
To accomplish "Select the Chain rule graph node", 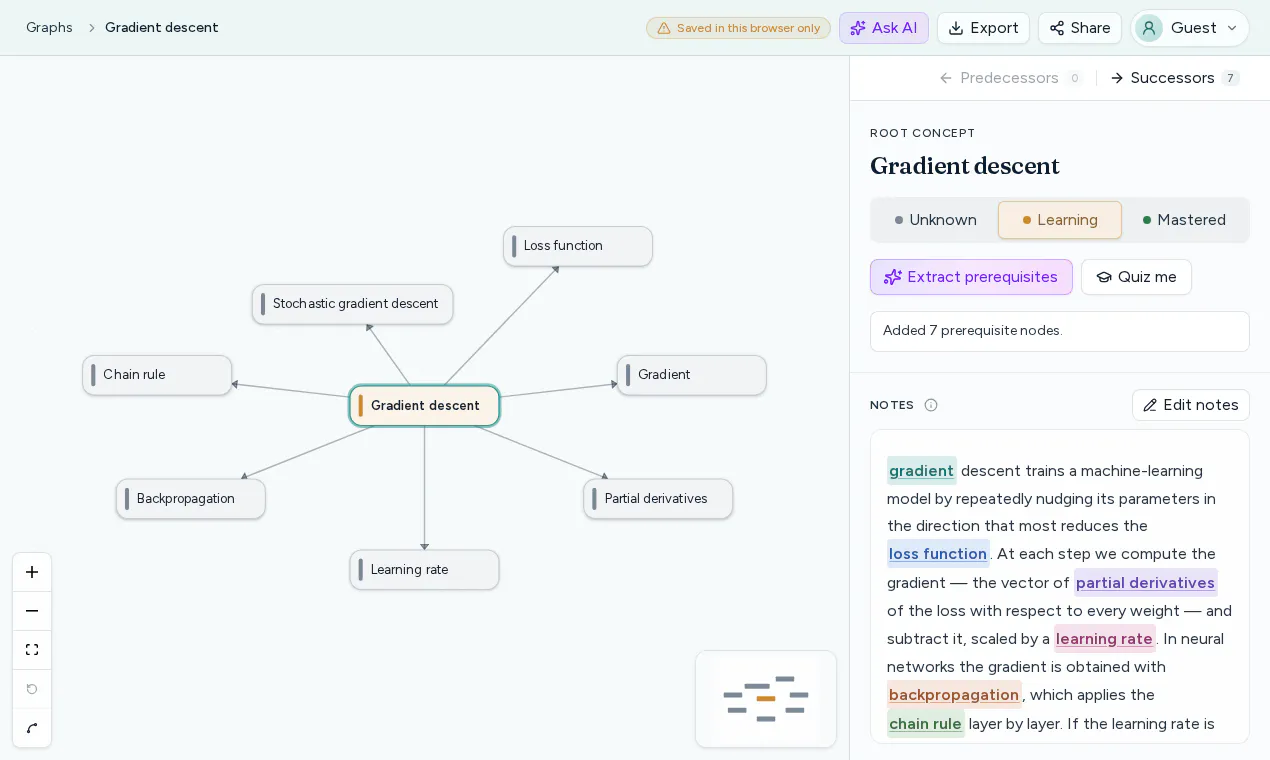I will (157, 375).
